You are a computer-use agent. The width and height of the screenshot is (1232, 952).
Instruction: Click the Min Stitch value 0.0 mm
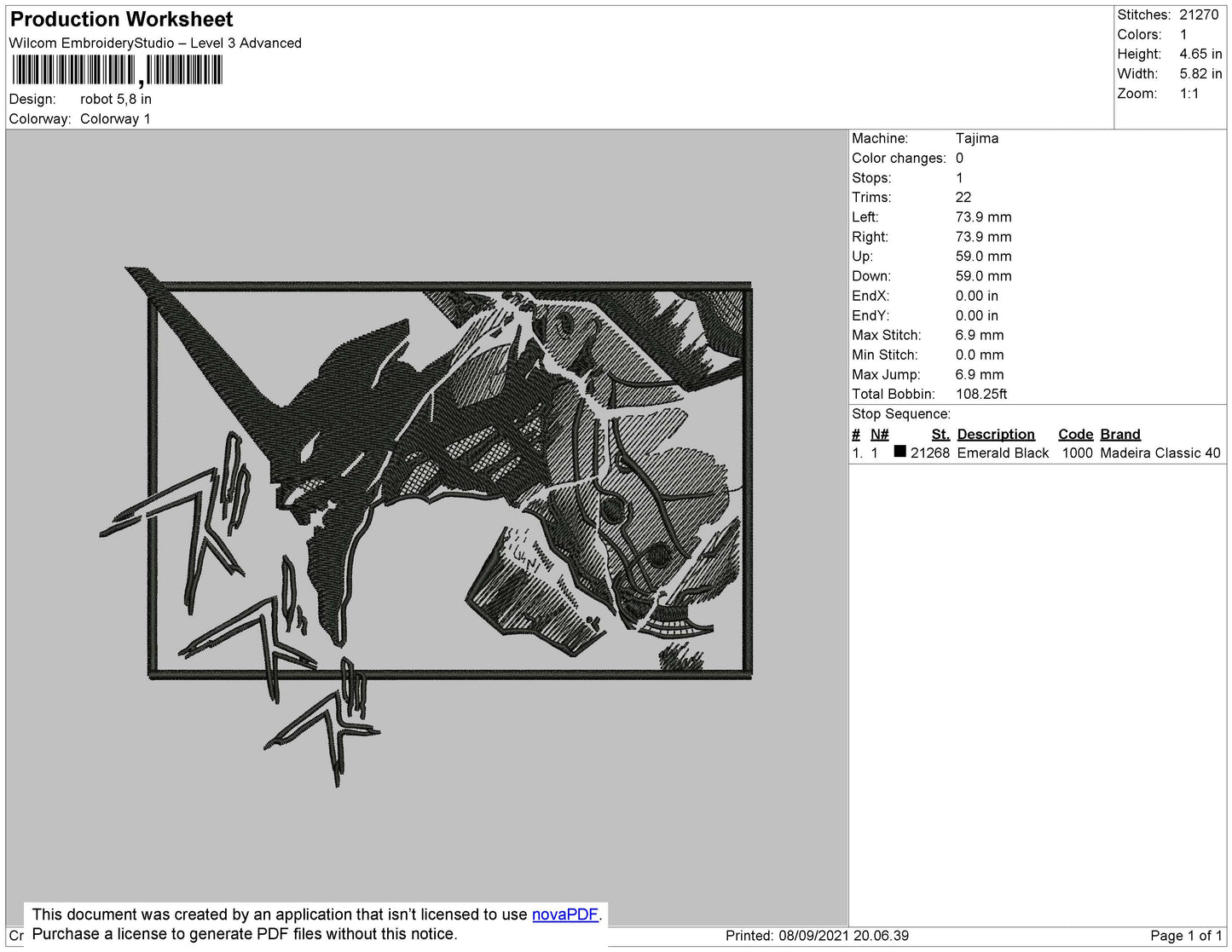980,355
